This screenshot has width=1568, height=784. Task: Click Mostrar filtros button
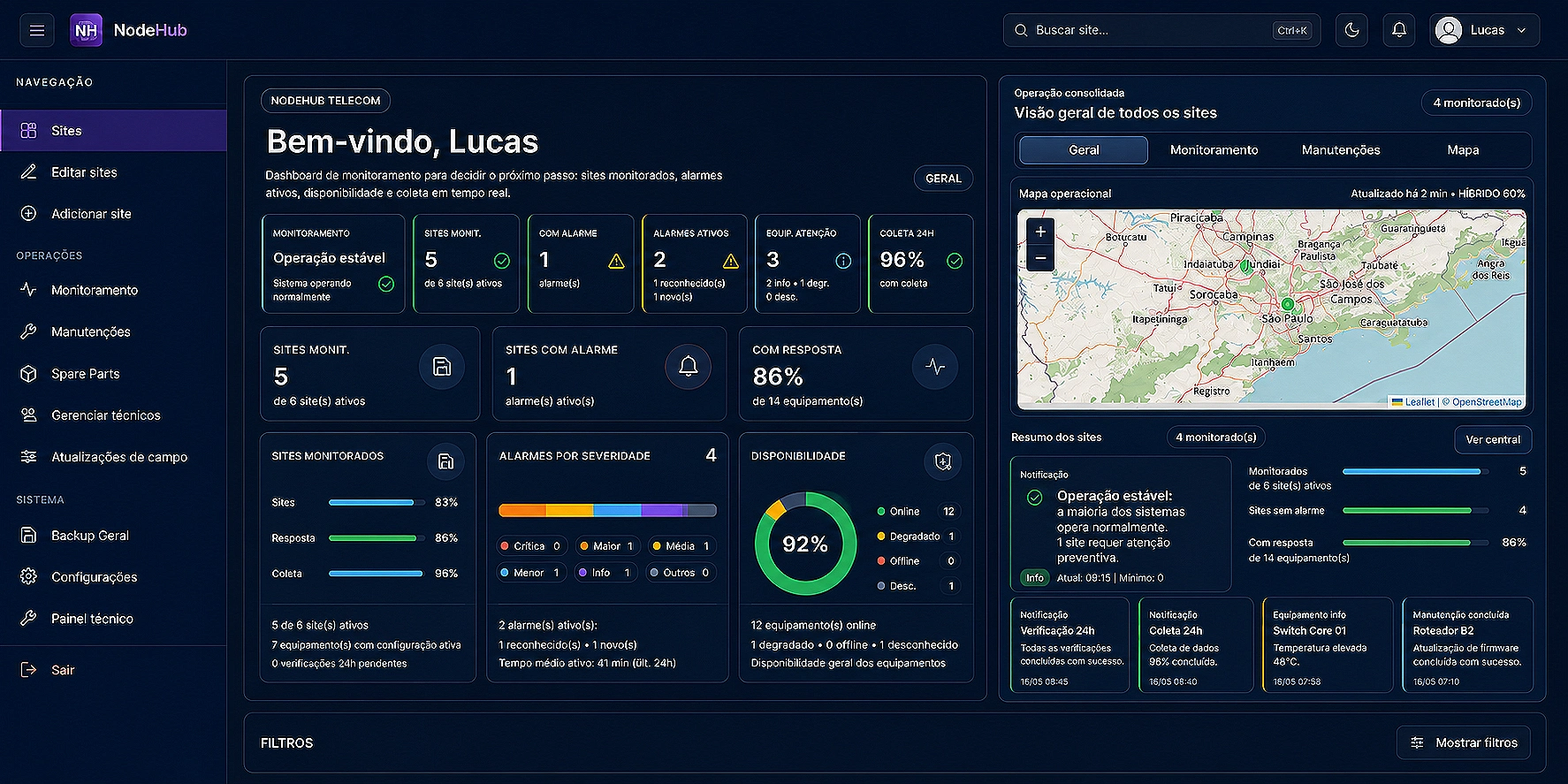click(1464, 742)
